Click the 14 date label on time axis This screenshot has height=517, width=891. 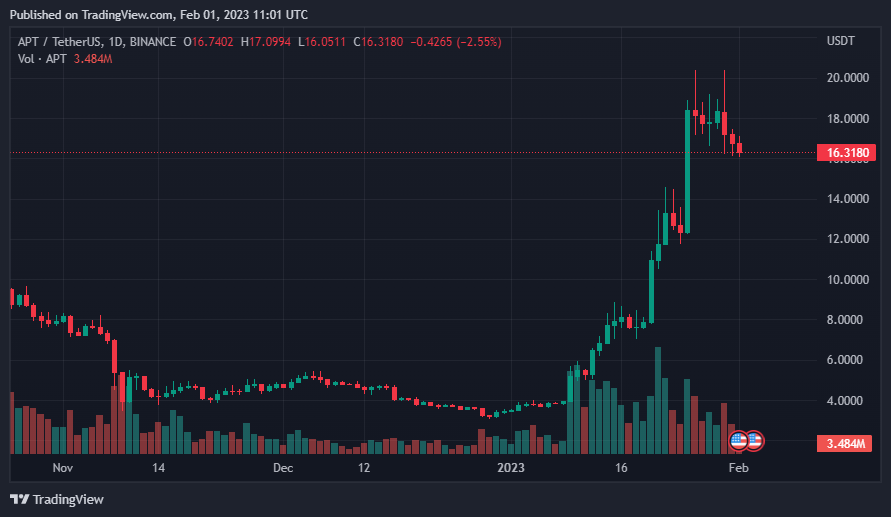[159, 468]
